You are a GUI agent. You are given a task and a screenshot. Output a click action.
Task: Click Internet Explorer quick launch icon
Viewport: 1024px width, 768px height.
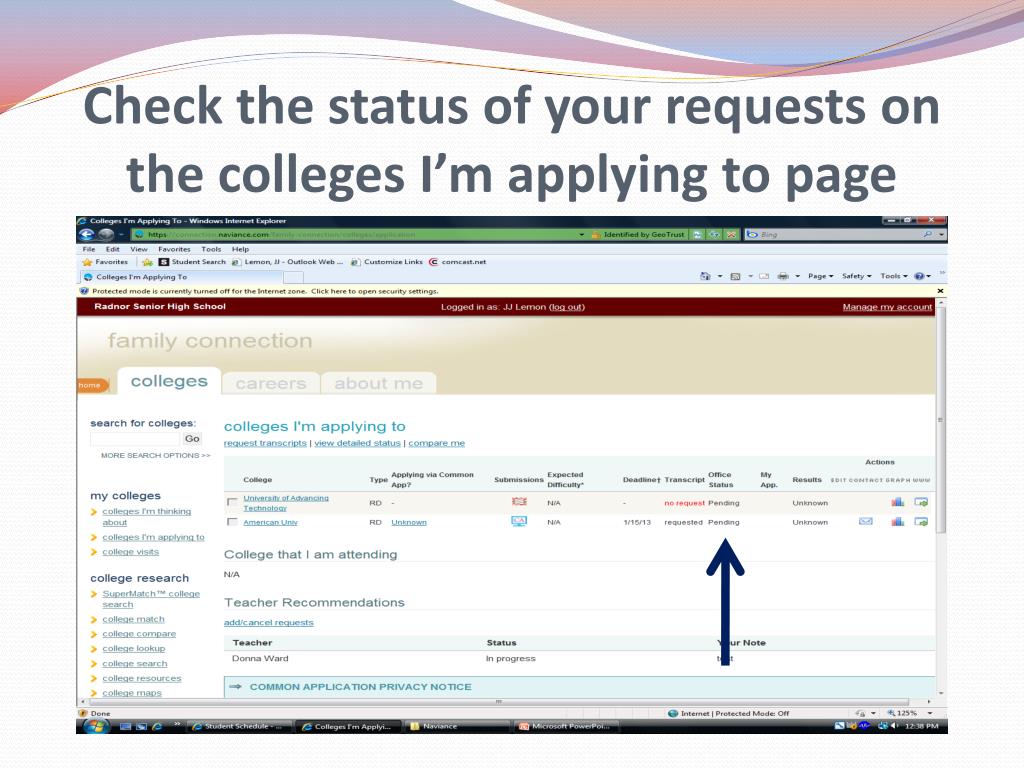tap(157, 726)
